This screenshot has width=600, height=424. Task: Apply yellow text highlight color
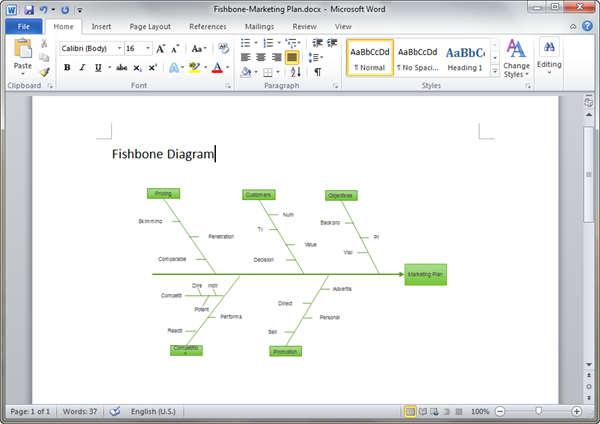click(194, 68)
